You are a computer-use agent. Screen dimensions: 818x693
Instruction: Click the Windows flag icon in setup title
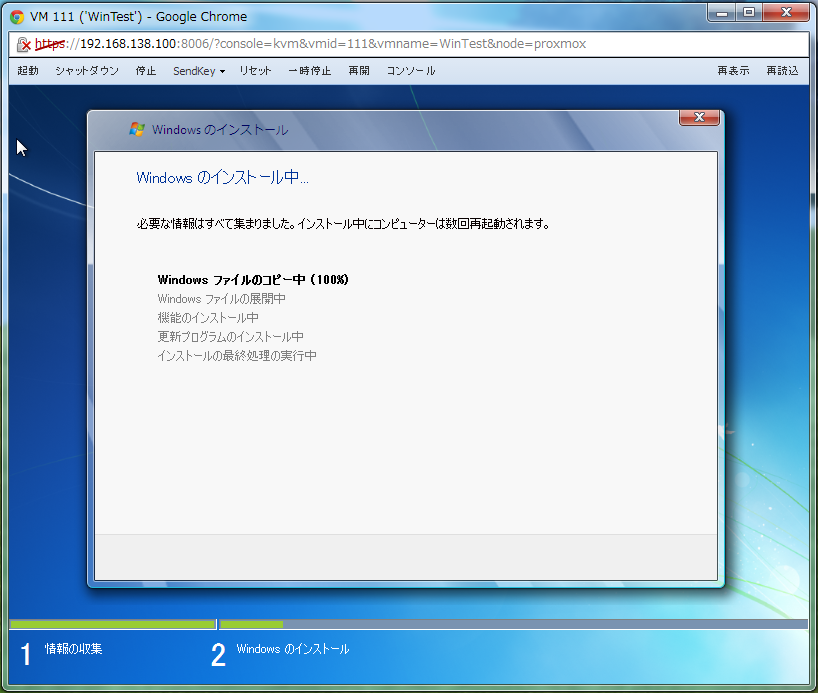137,129
